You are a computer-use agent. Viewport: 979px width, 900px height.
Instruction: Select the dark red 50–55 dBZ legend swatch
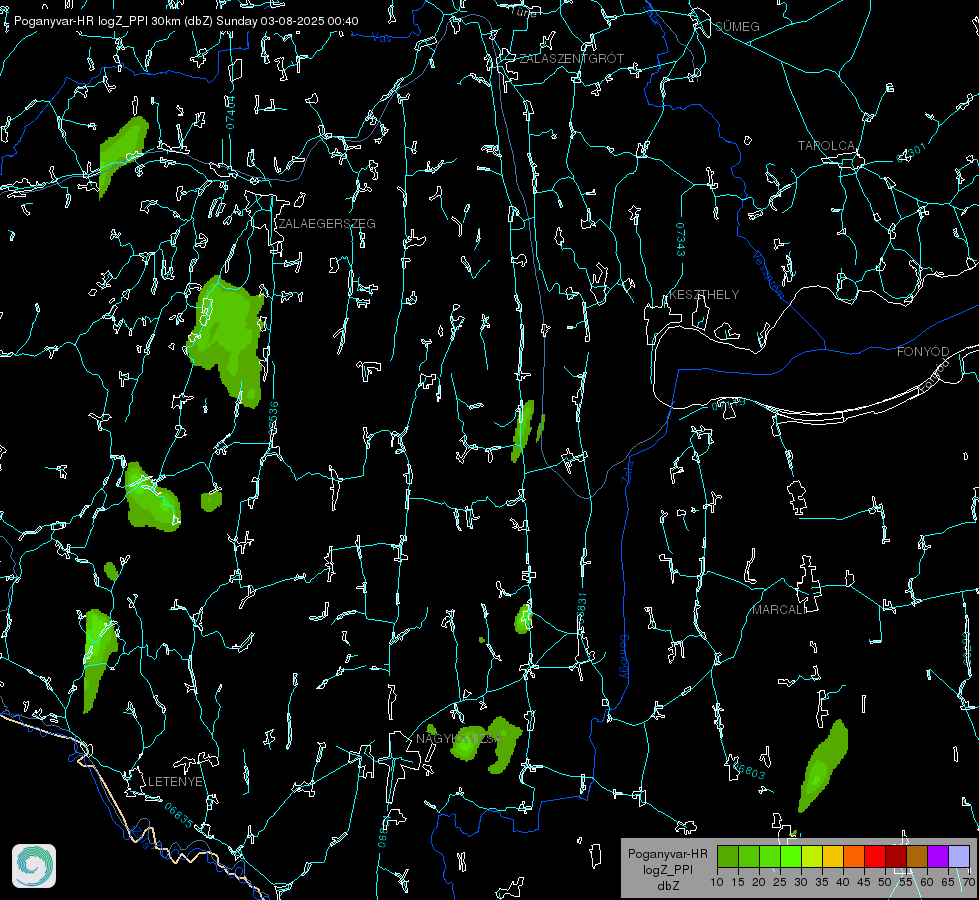pos(896,856)
